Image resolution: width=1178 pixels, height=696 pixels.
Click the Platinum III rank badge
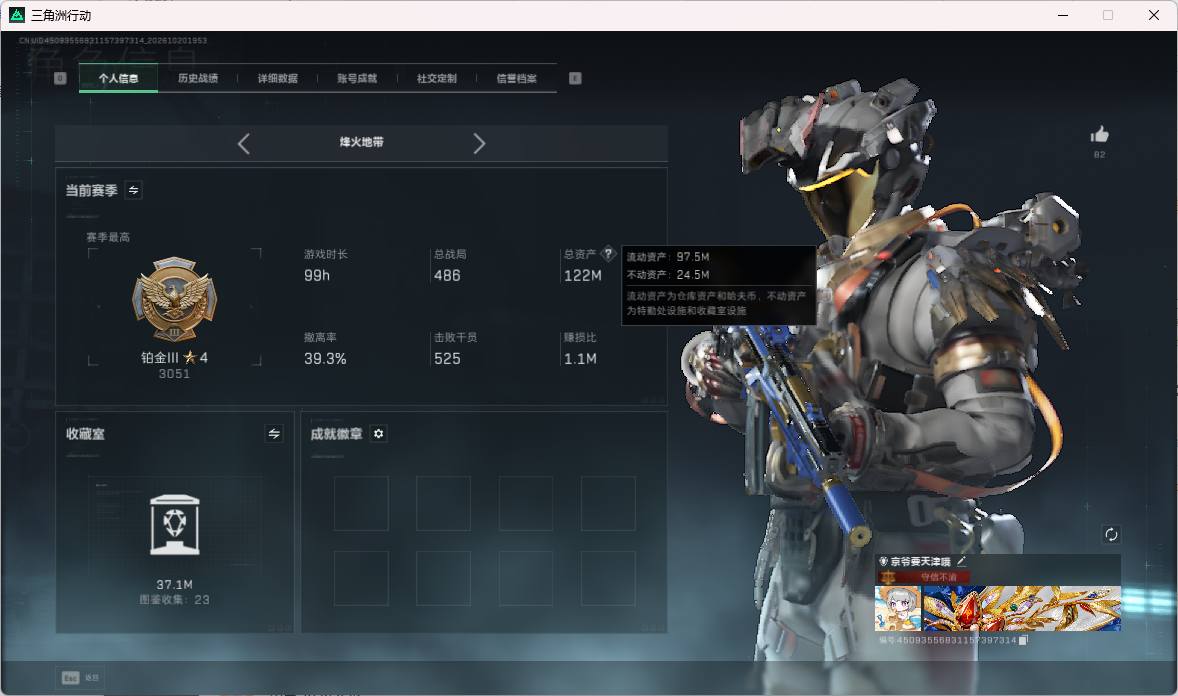tap(174, 299)
